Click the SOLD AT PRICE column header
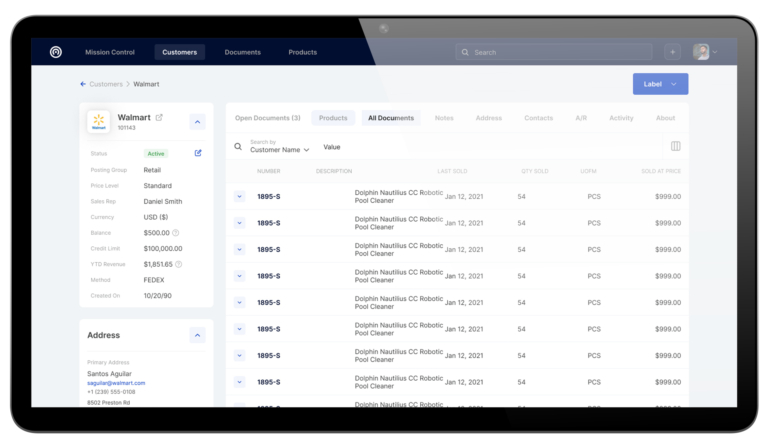 (x=661, y=171)
